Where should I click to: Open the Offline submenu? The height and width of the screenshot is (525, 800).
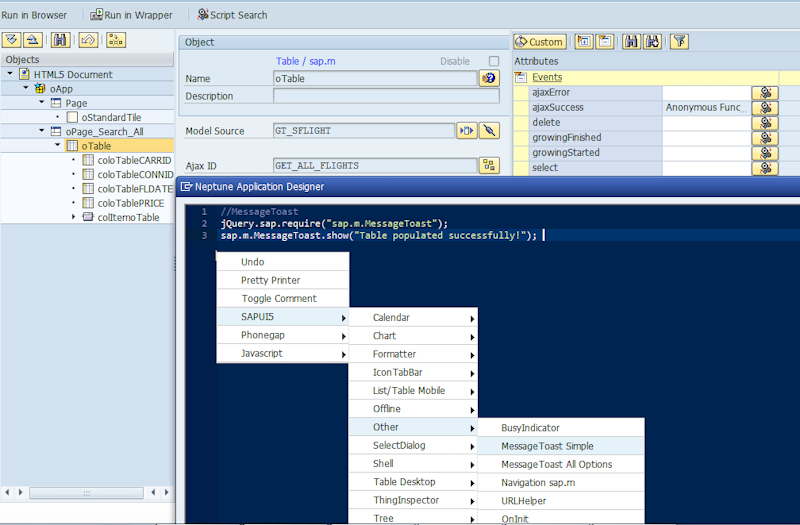(413, 409)
